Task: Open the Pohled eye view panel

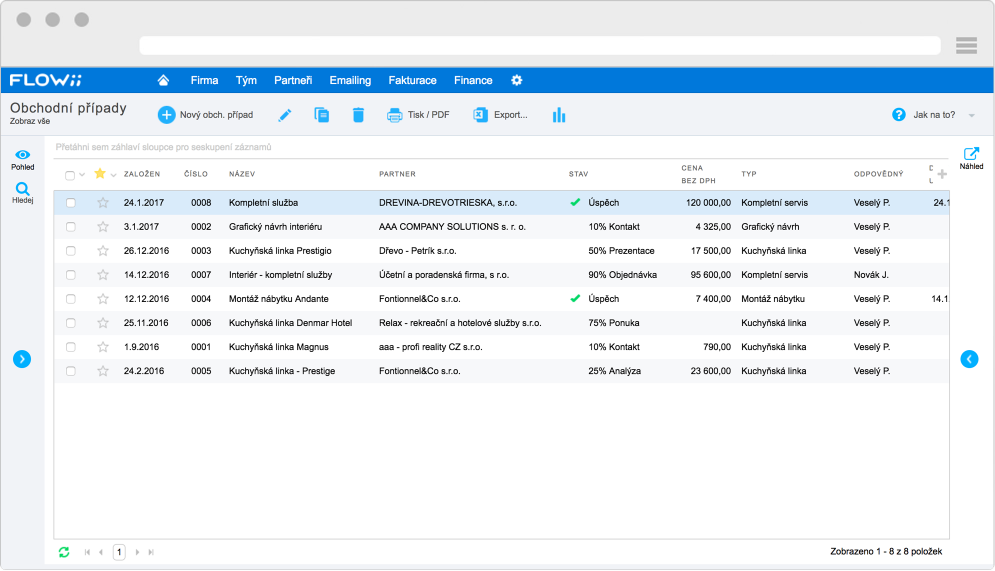Action: (x=22, y=160)
